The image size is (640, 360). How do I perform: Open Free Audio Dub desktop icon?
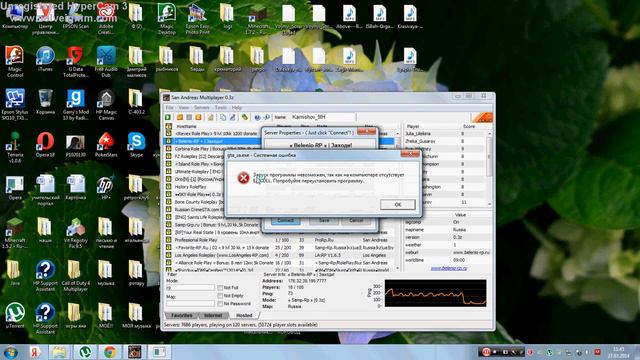coord(106,62)
